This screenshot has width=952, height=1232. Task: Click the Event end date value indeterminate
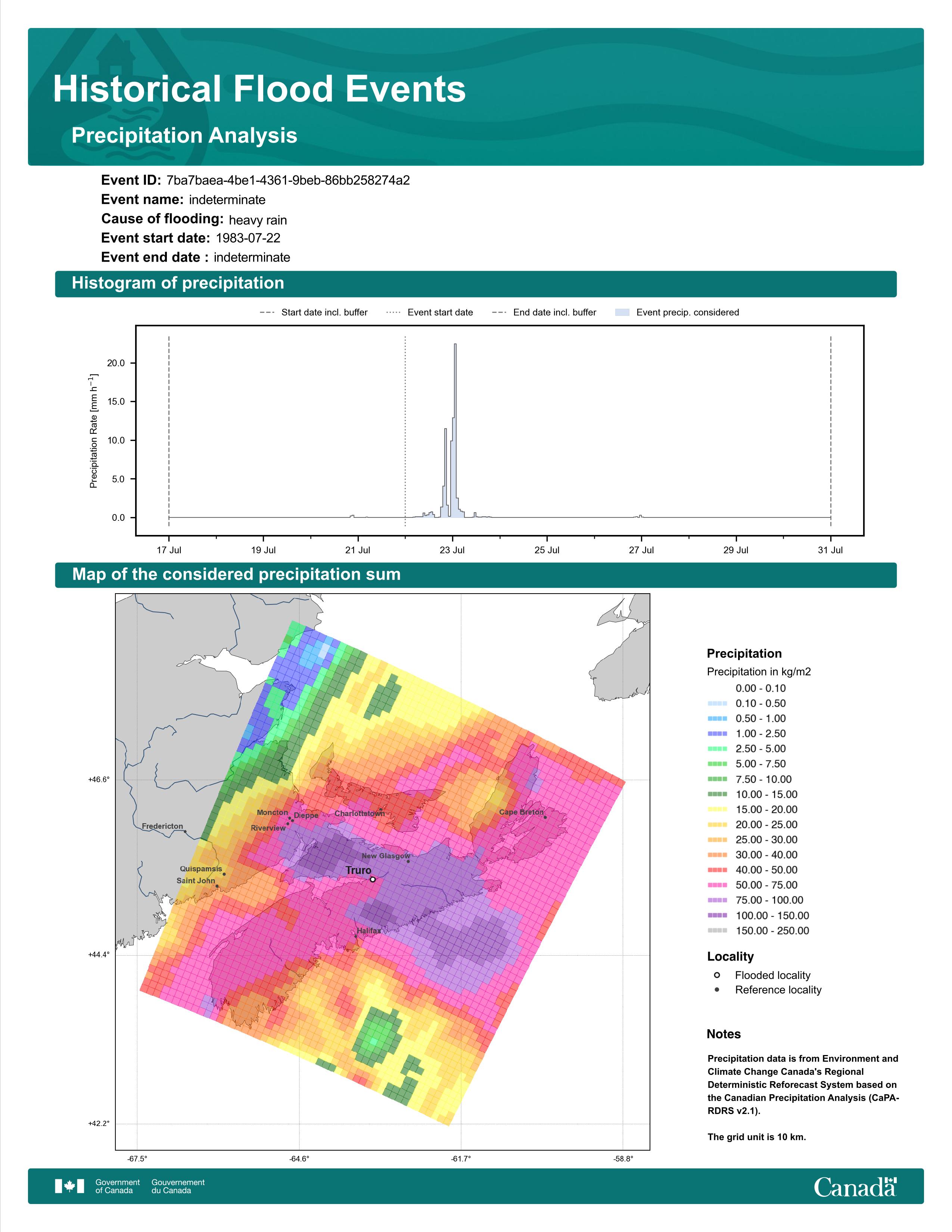(252, 257)
